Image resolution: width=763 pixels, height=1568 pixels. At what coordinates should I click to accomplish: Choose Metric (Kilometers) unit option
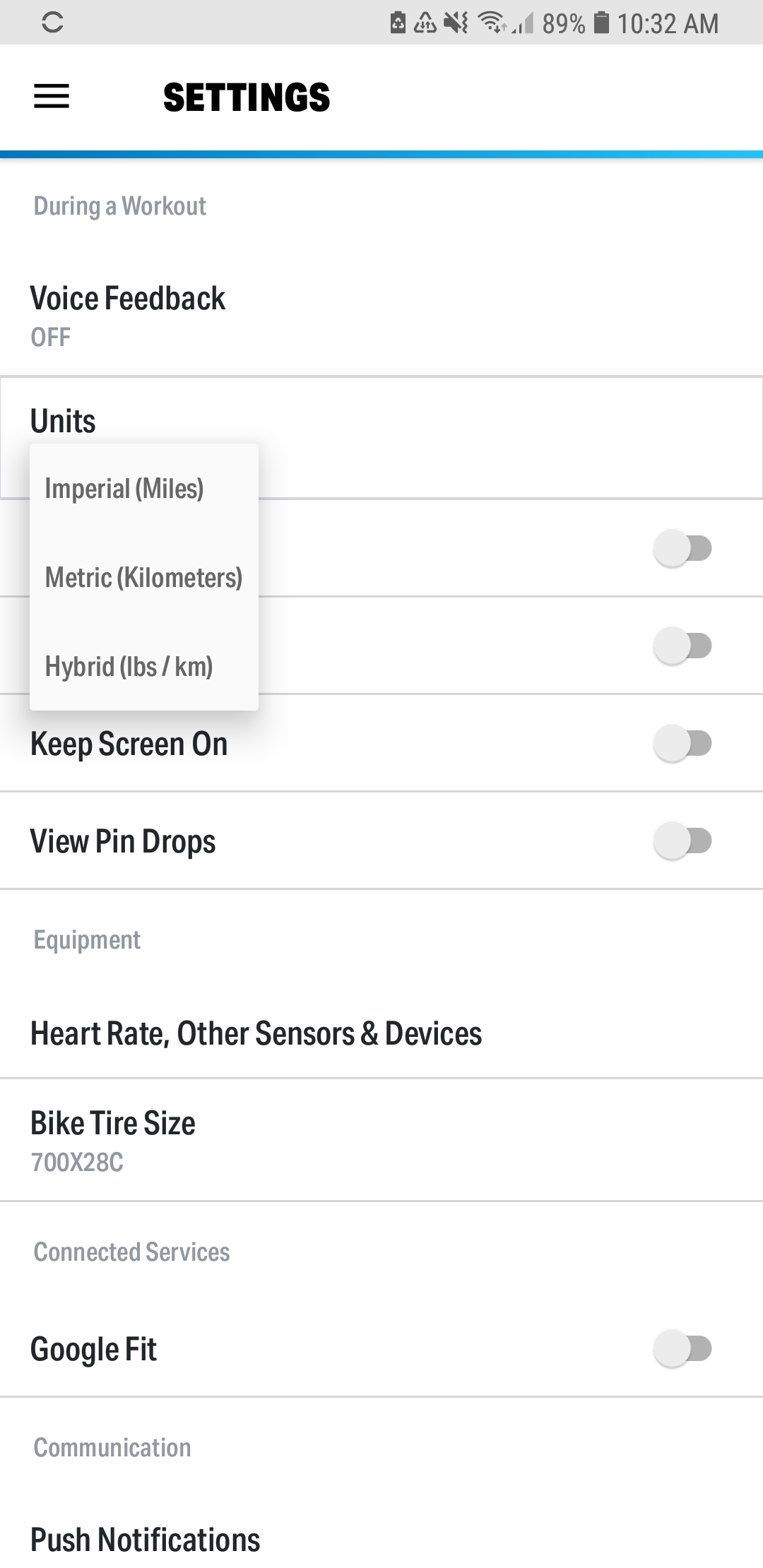[x=144, y=578]
